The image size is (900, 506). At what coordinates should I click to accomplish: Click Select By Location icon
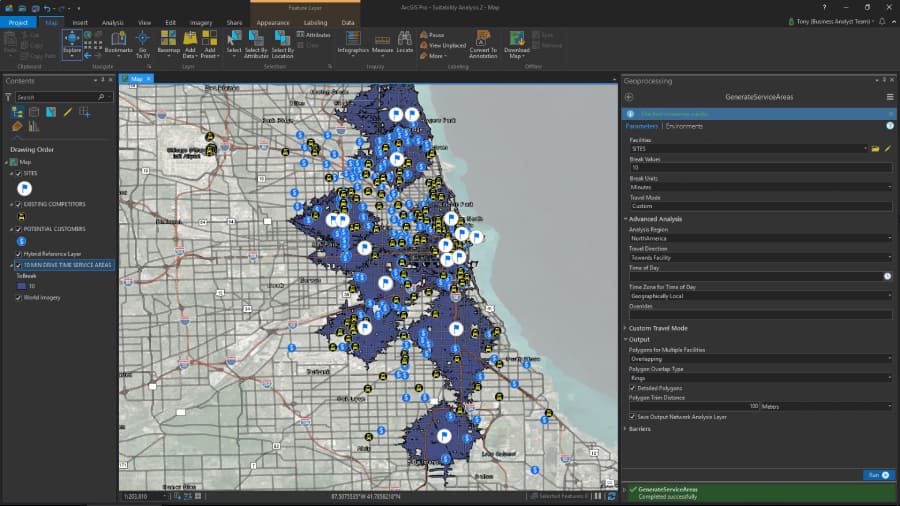pos(283,38)
